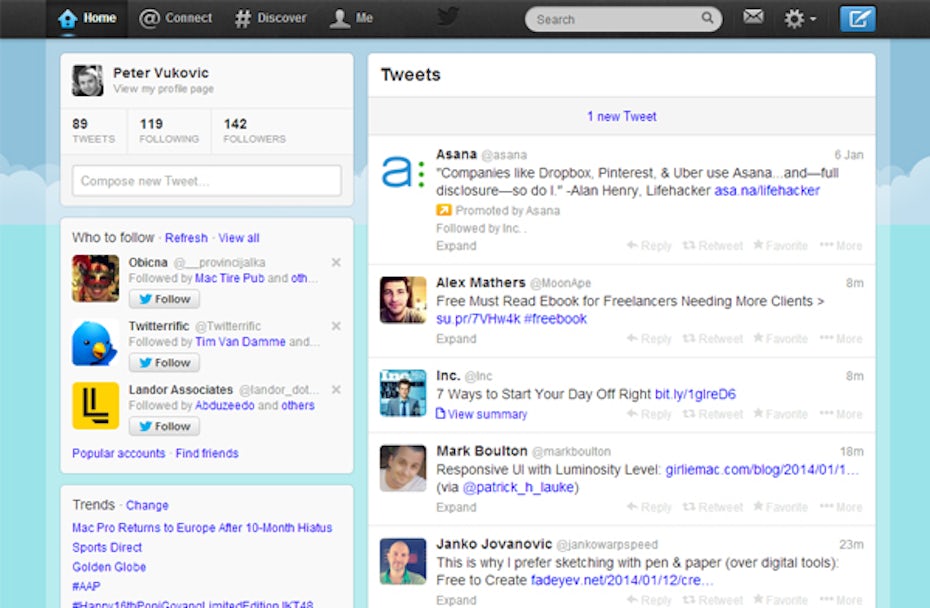Click the compose new Tweet pencil icon
This screenshot has width=930, height=608.
(857, 19)
